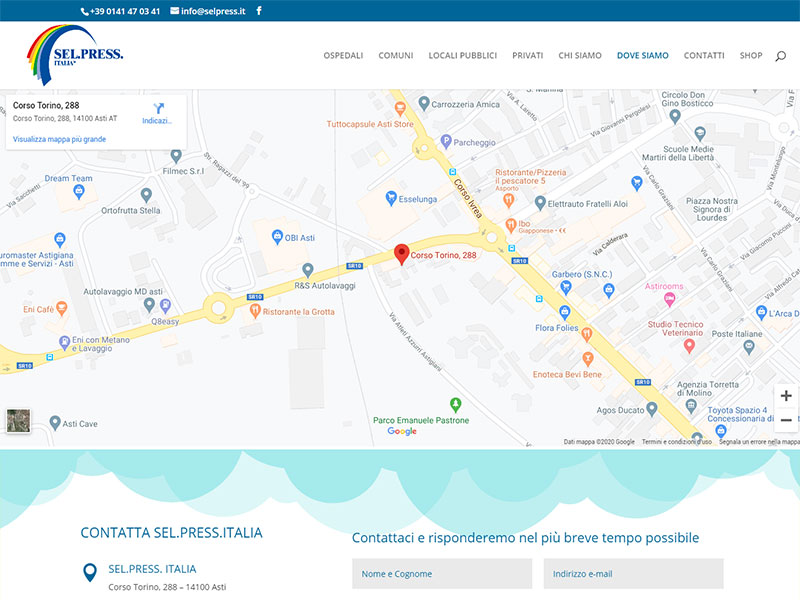Open the Shop menu item
The width and height of the screenshot is (800, 600).
(x=751, y=56)
